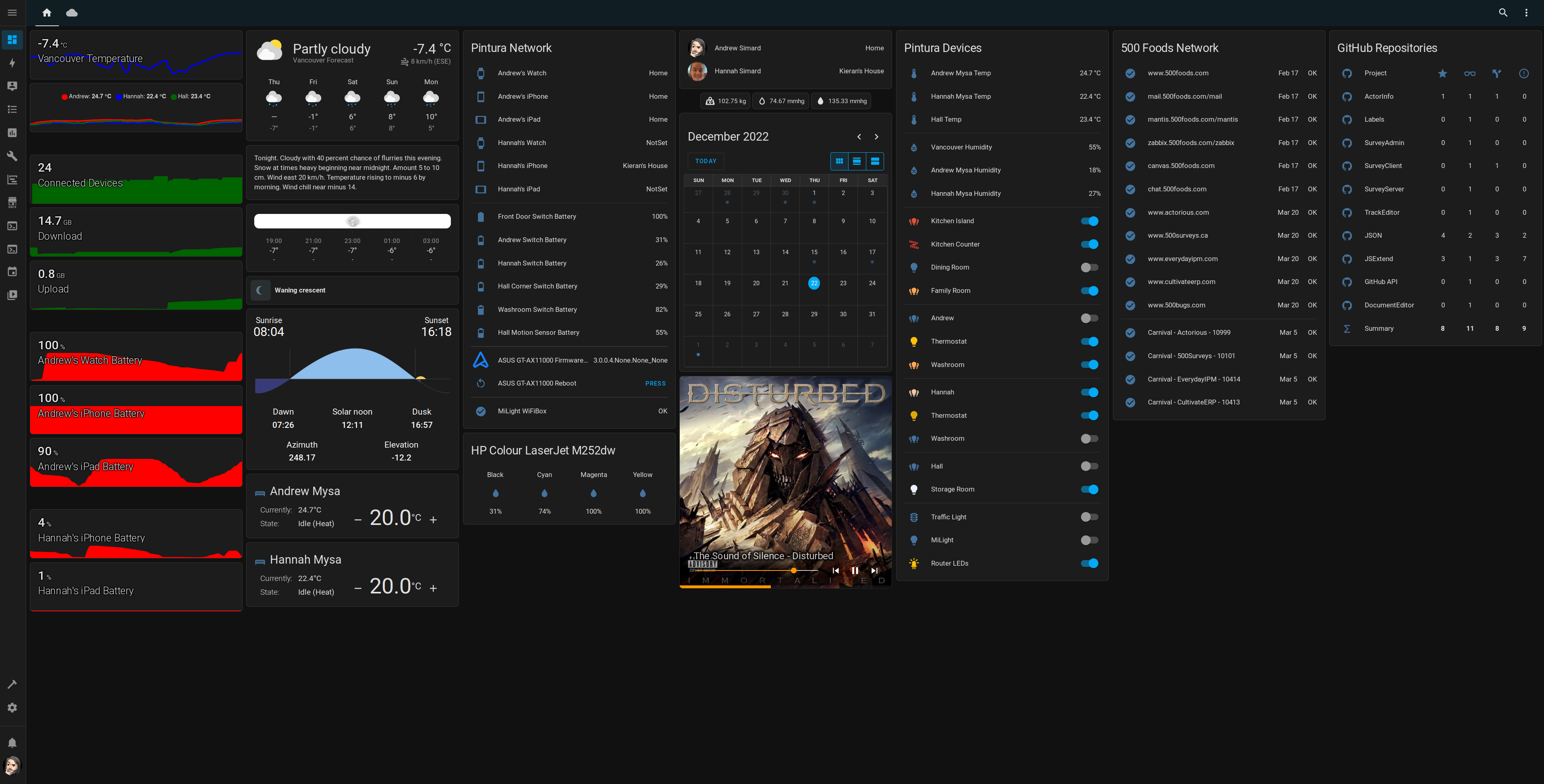Skip to previous track
This screenshot has width=1544, height=784.
pos(836,570)
